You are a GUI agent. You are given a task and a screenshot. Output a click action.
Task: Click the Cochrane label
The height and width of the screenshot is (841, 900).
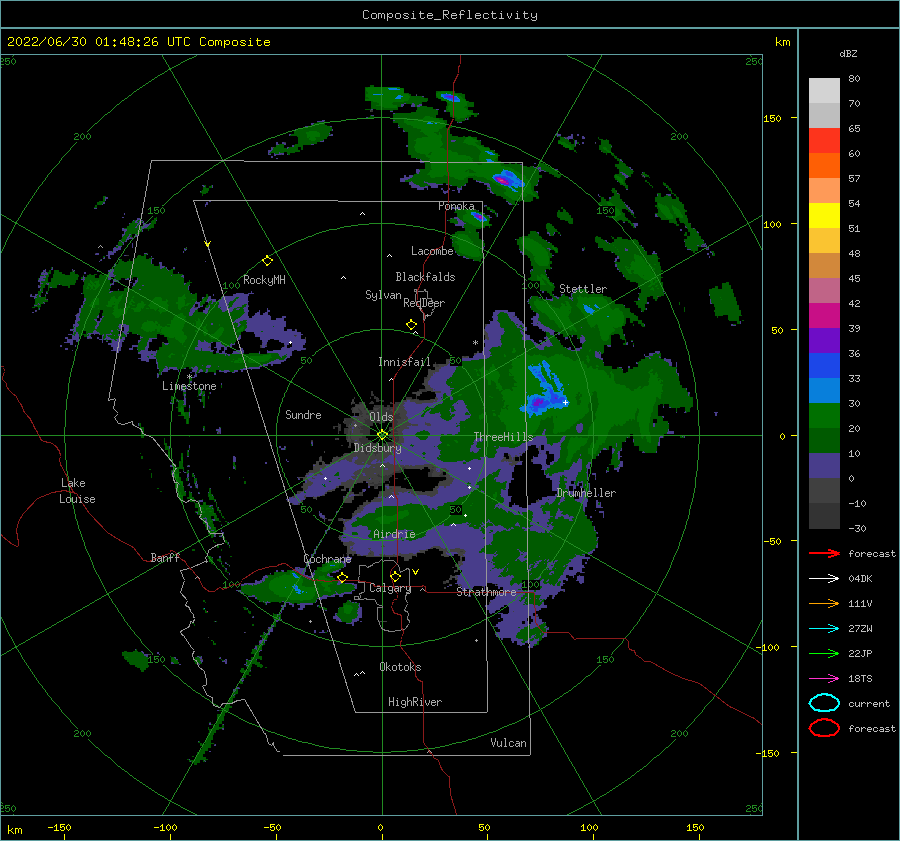[327, 559]
